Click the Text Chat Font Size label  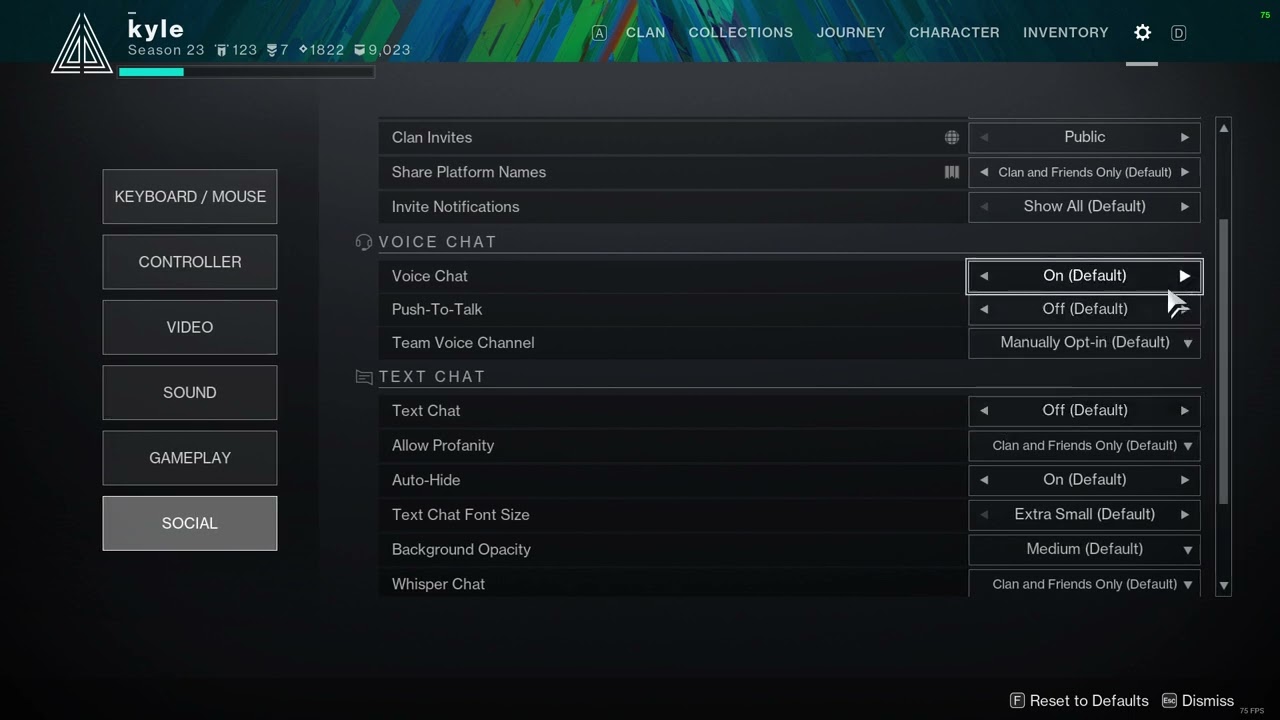point(461,515)
